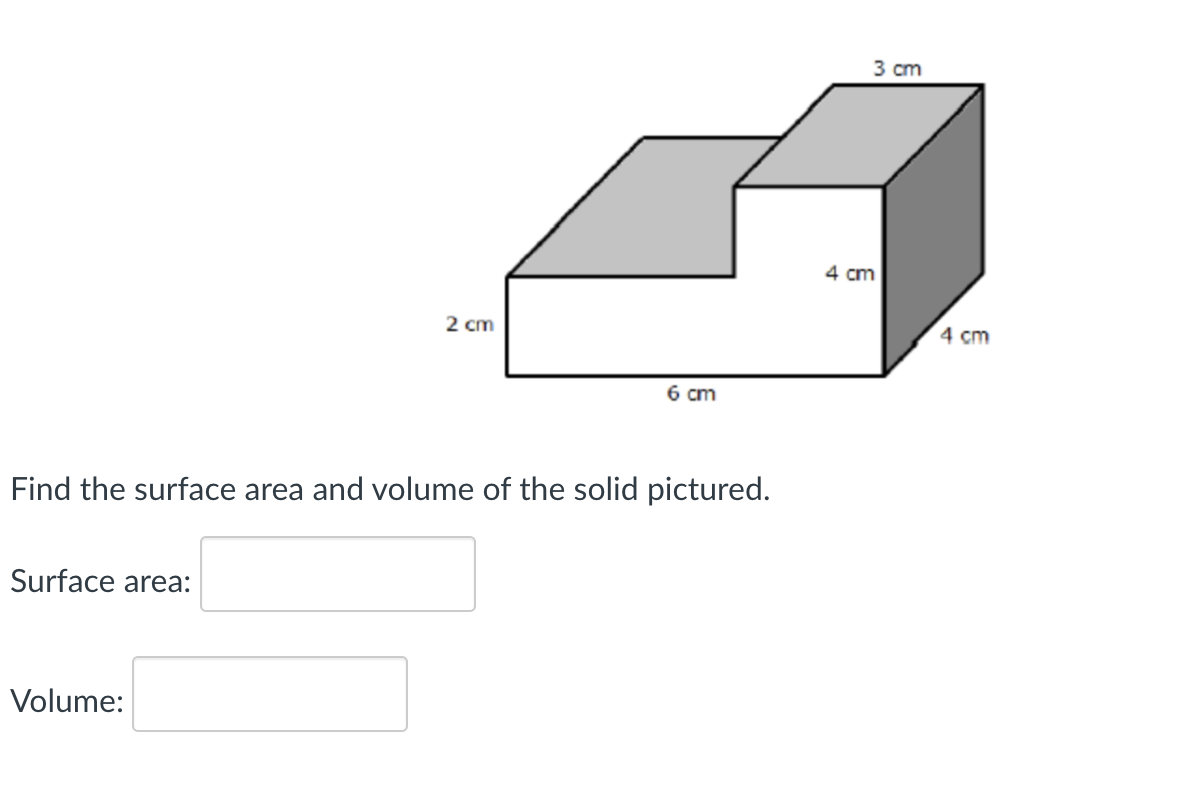Click inside the Surface area answer box
This screenshot has width=1192, height=792.
tap(337, 573)
